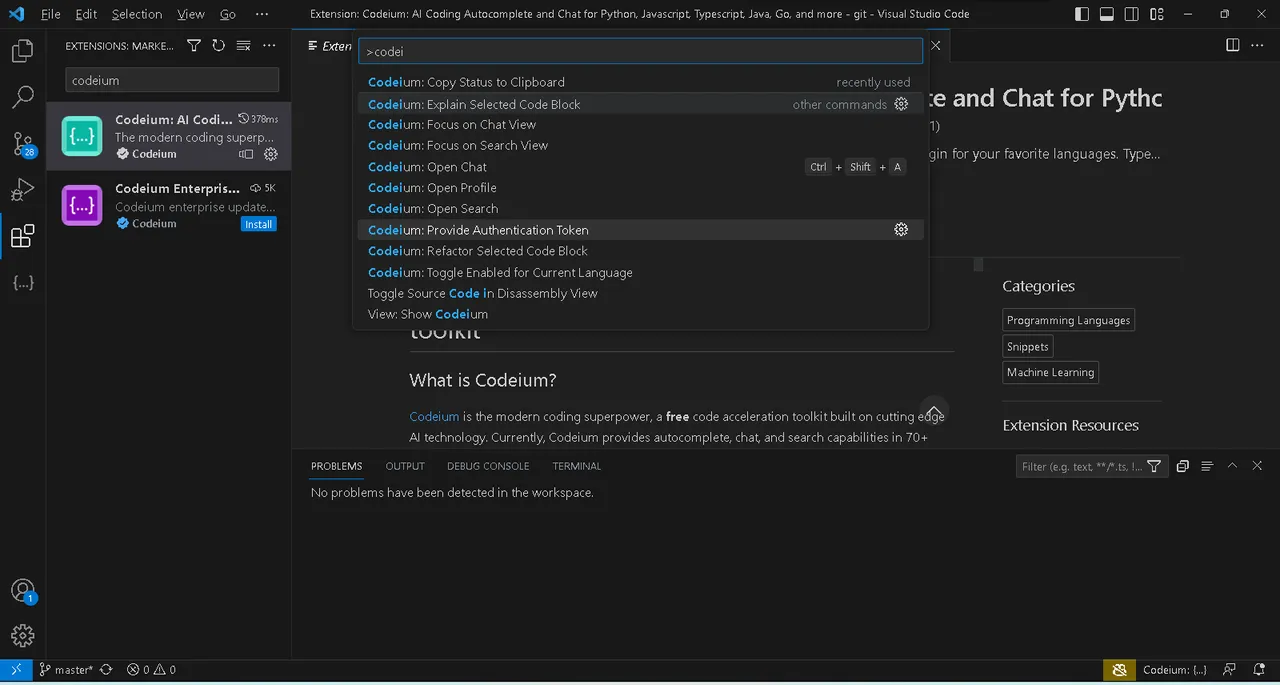Open feedback icon in status bar
This screenshot has width=1280, height=685.
click(1230, 670)
